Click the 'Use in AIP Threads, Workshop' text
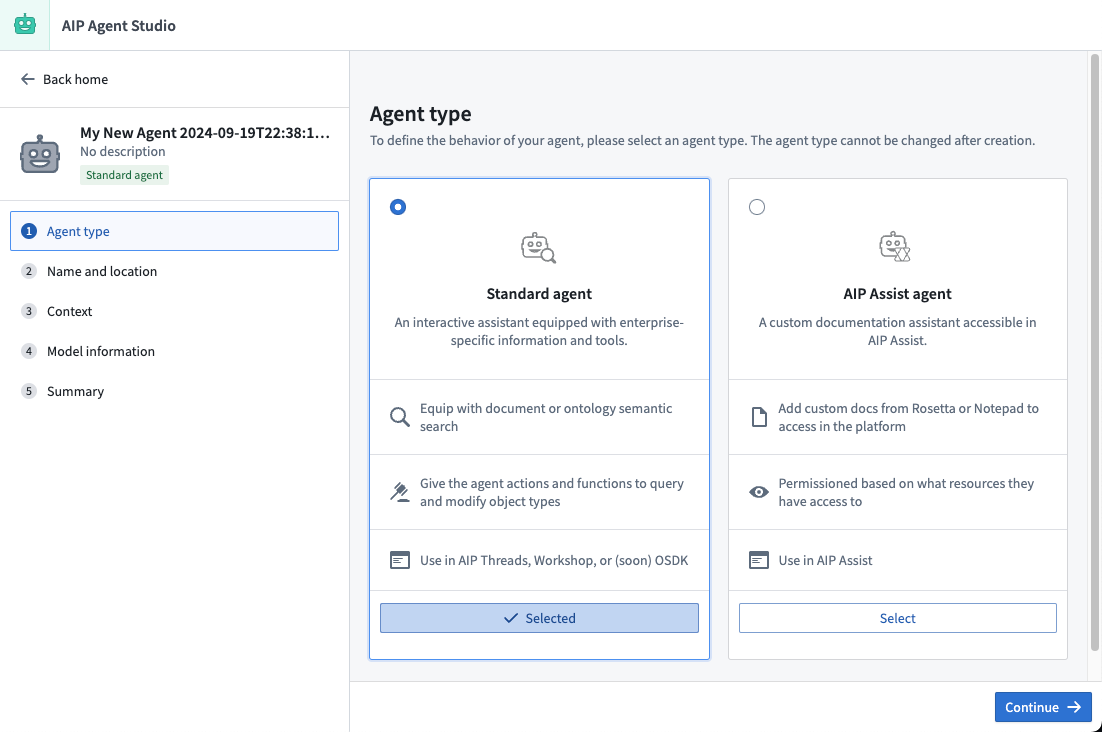The width and height of the screenshot is (1102, 732). [554, 561]
